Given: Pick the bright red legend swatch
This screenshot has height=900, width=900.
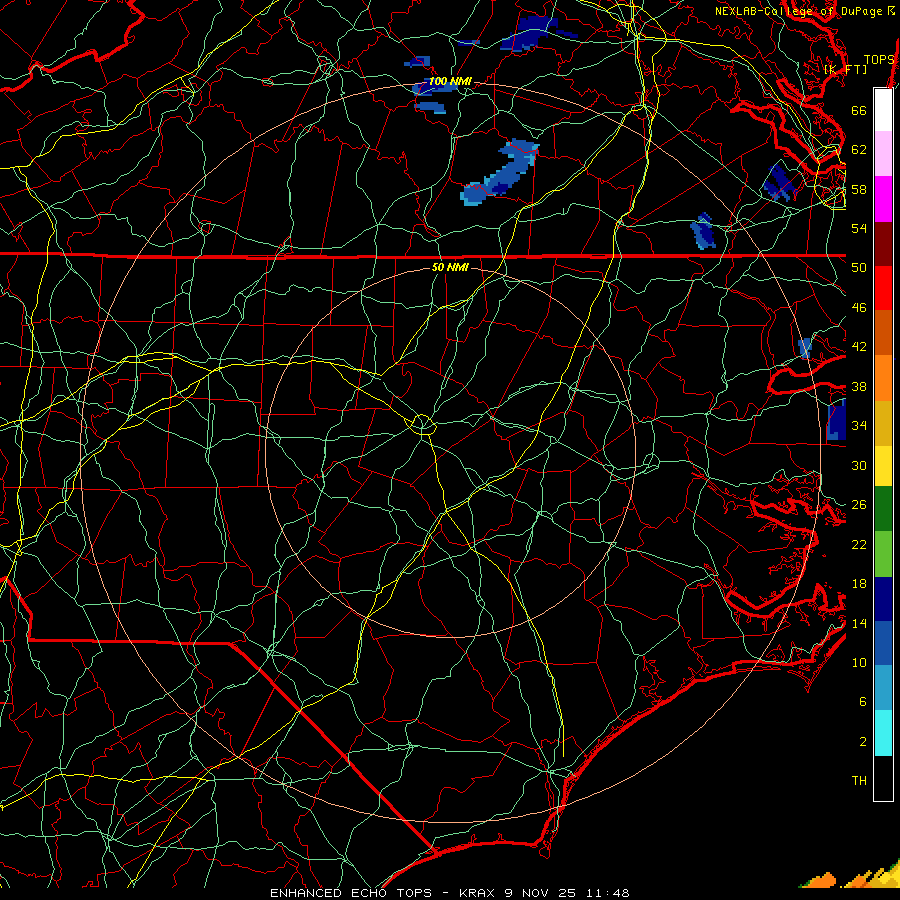Looking at the screenshot, I should point(883,288).
